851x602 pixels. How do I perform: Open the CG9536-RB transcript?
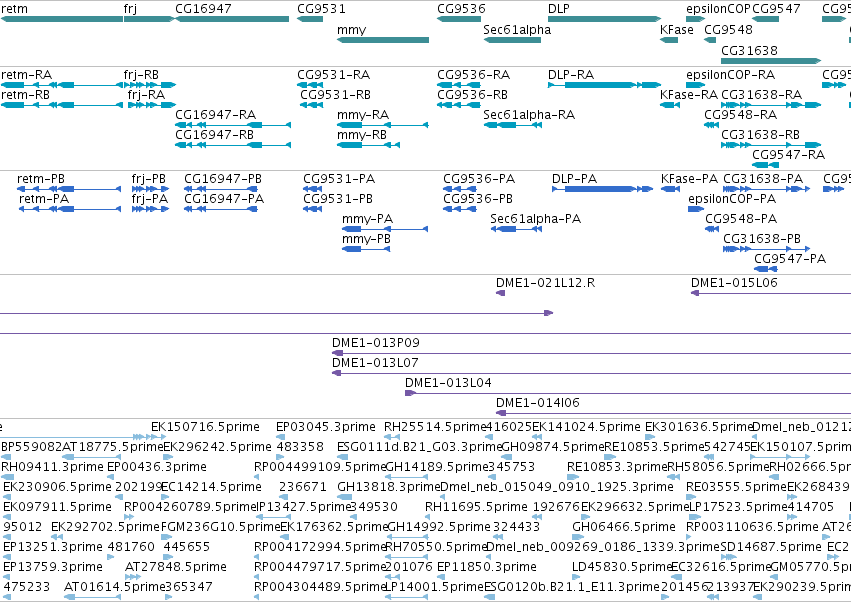coord(459,105)
